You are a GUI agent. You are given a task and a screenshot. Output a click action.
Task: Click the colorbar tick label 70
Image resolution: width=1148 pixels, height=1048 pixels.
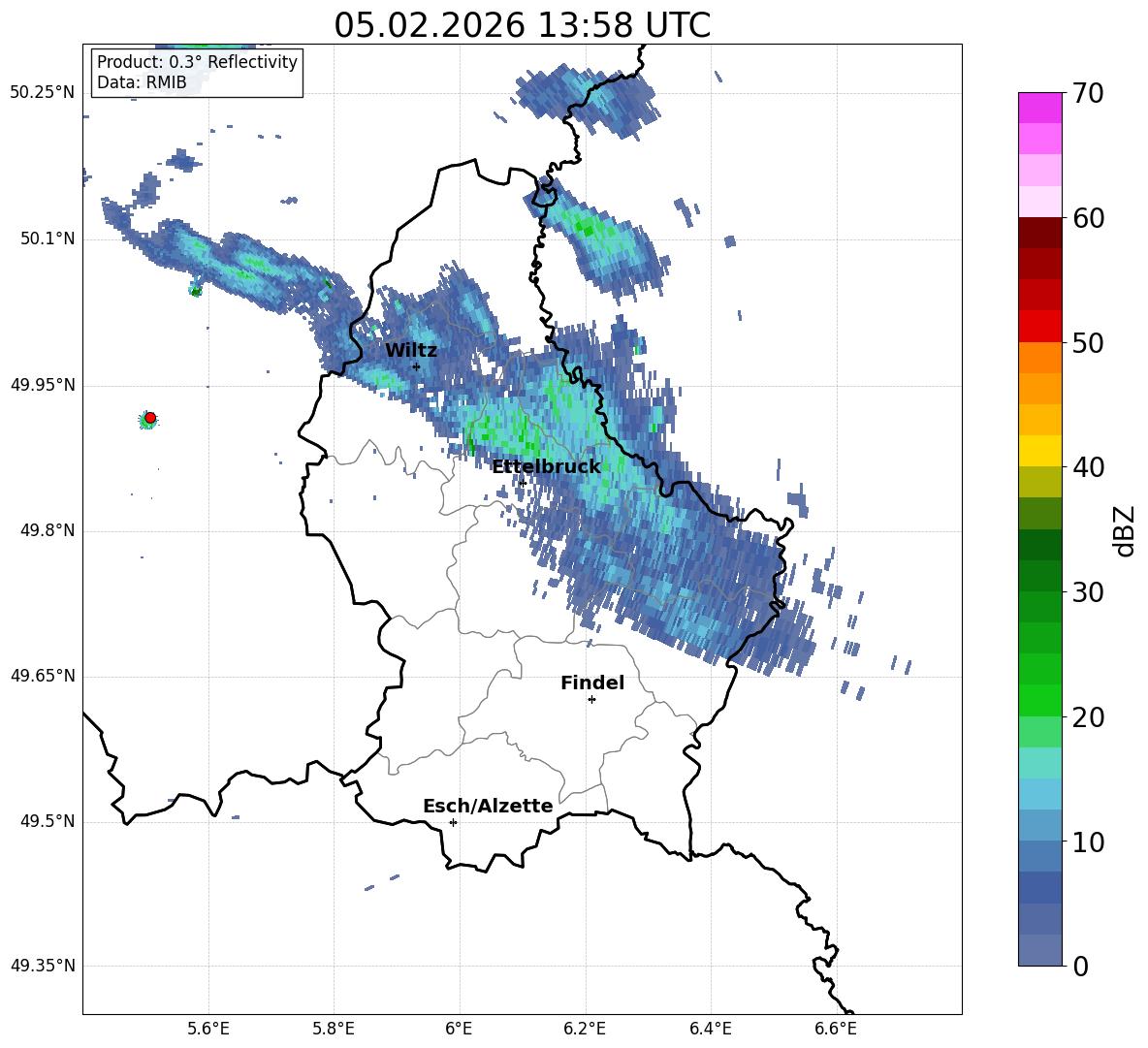1088,94
